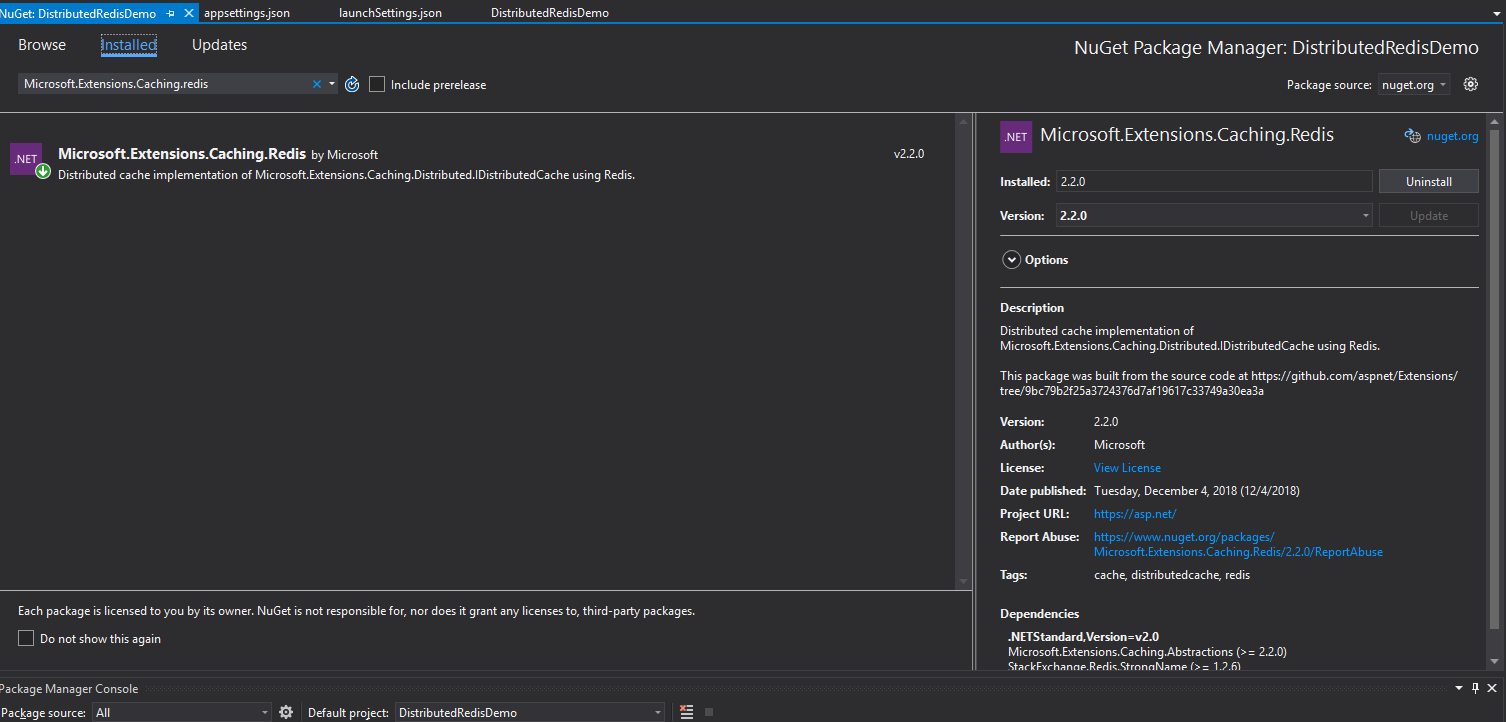The width and height of the screenshot is (1506, 722).
Task: Pin the Package Manager Console panel
Action: click(1475, 688)
